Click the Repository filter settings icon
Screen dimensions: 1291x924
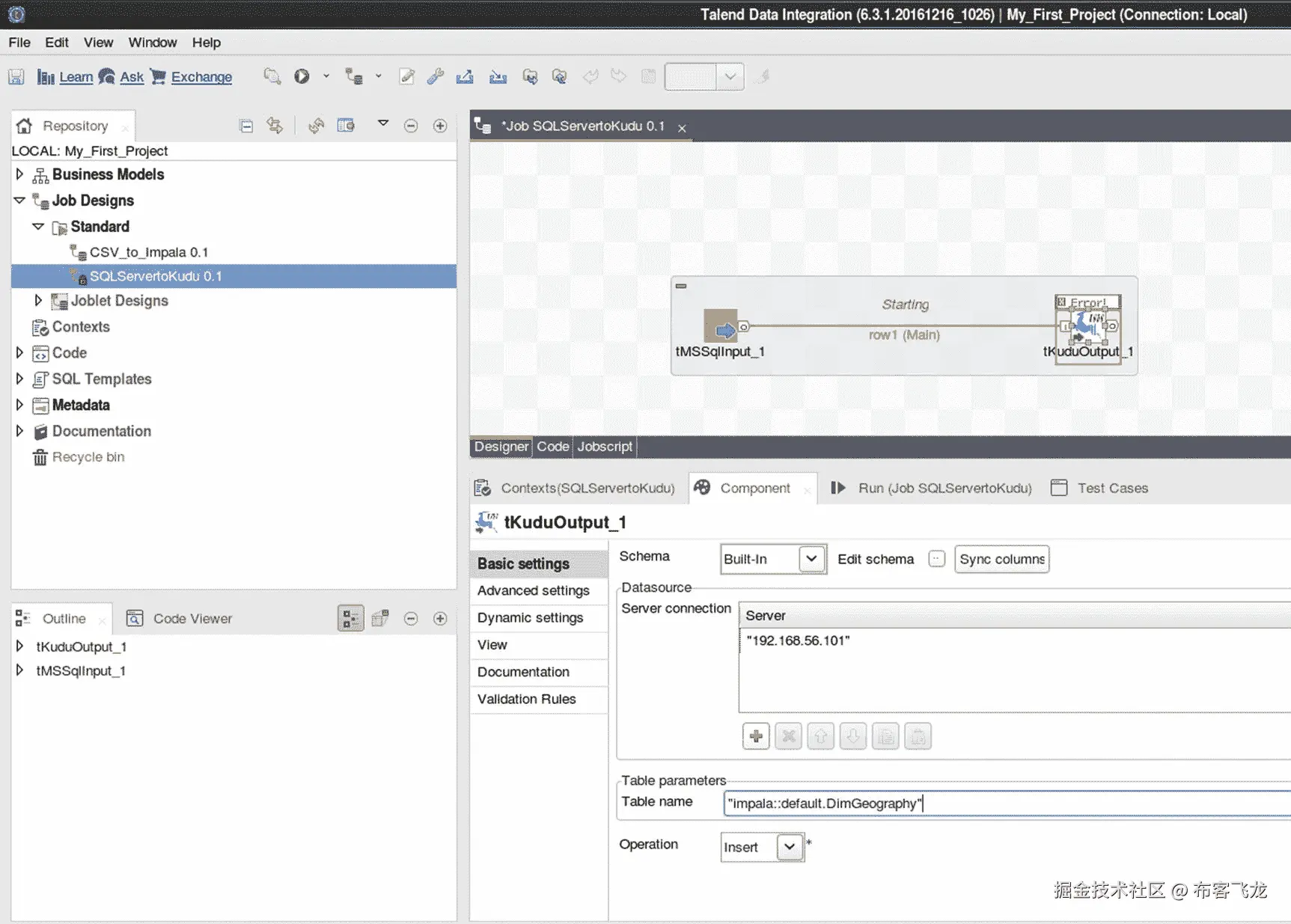[346, 126]
